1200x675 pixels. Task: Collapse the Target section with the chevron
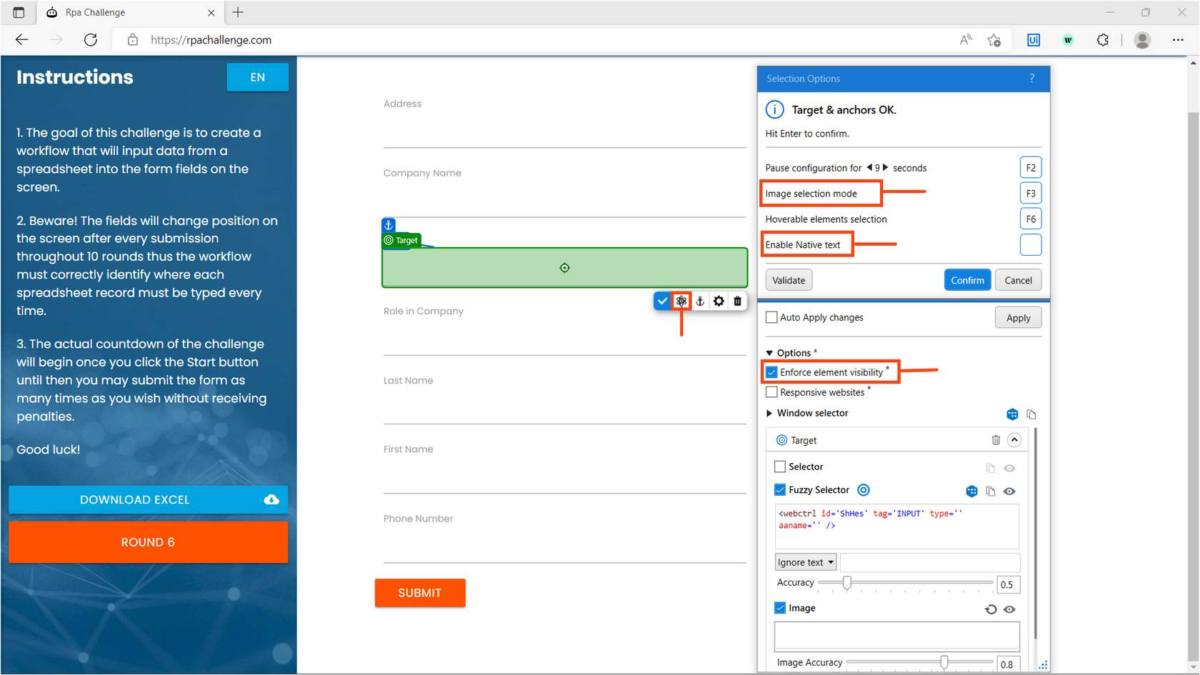coord(1014,440)
